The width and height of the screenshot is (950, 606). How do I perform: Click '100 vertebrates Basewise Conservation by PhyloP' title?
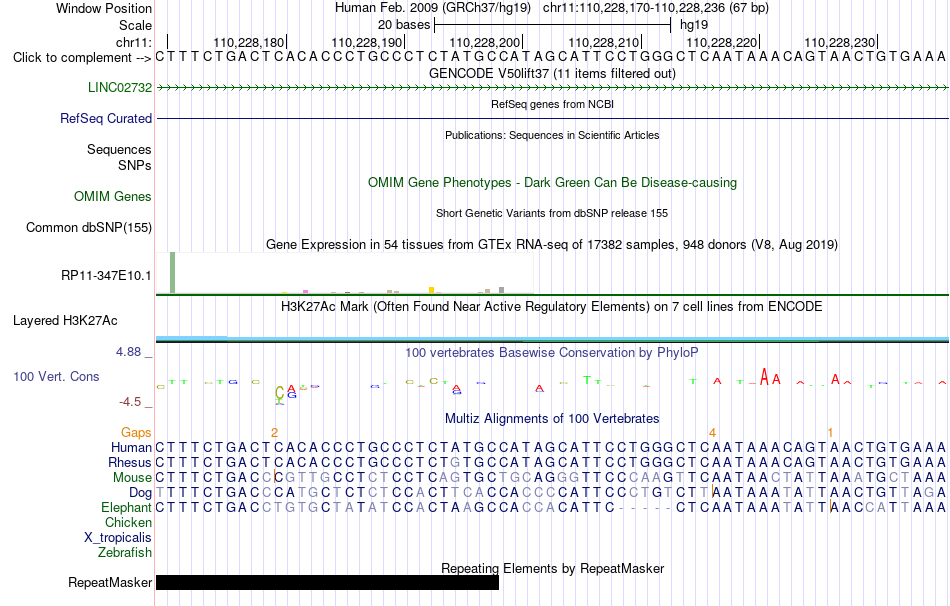pyautogui.click(x=552, y=352)
